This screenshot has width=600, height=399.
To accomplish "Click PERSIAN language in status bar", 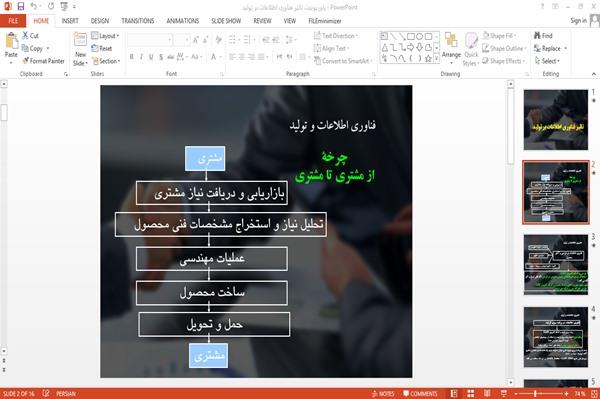I will tap(66, 394).
